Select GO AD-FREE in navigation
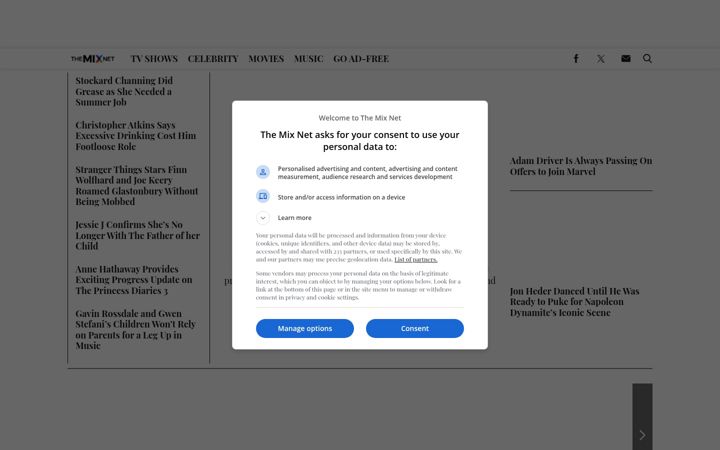 point(361,59)
